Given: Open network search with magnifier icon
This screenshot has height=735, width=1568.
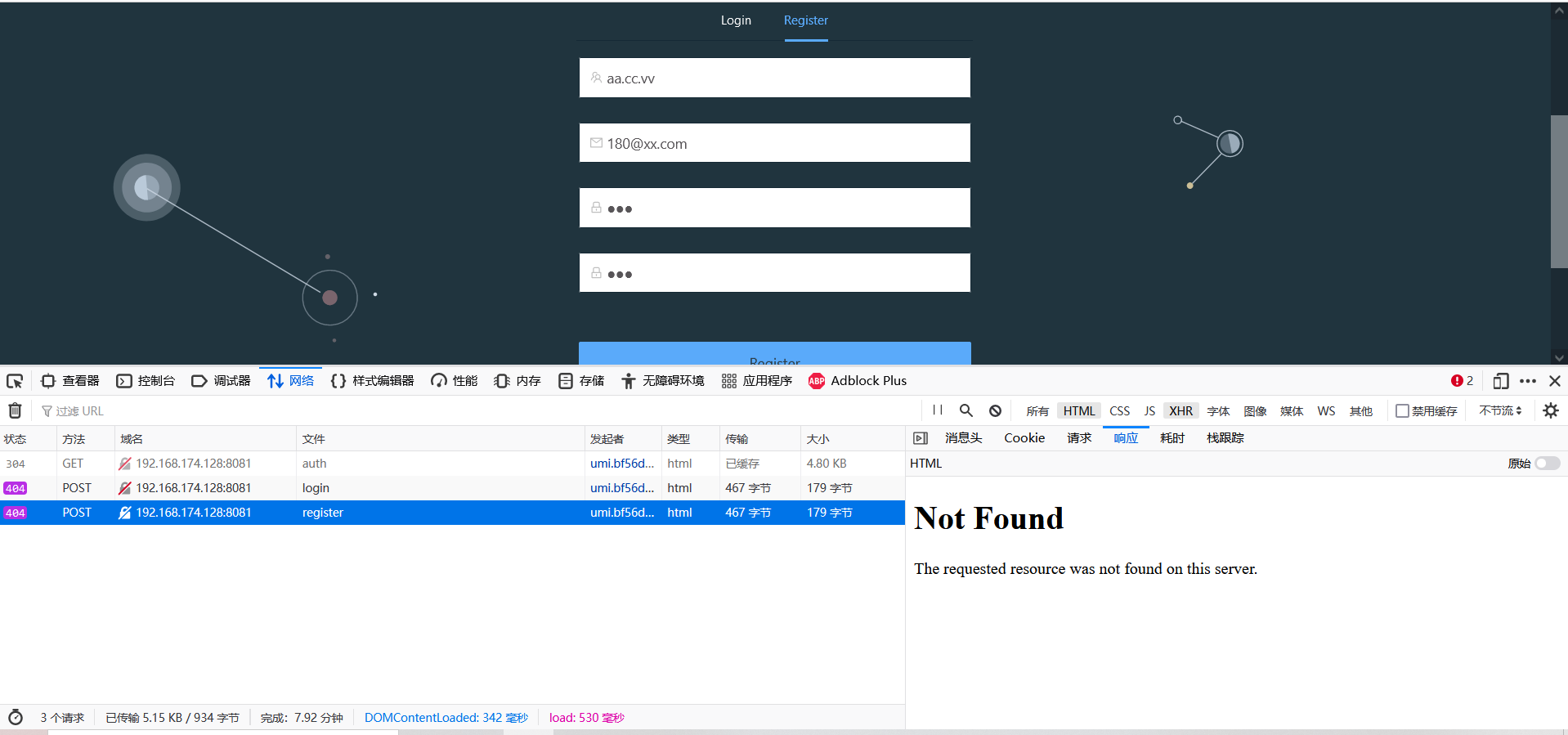Looking at the screenshot, I should (966, 410).
